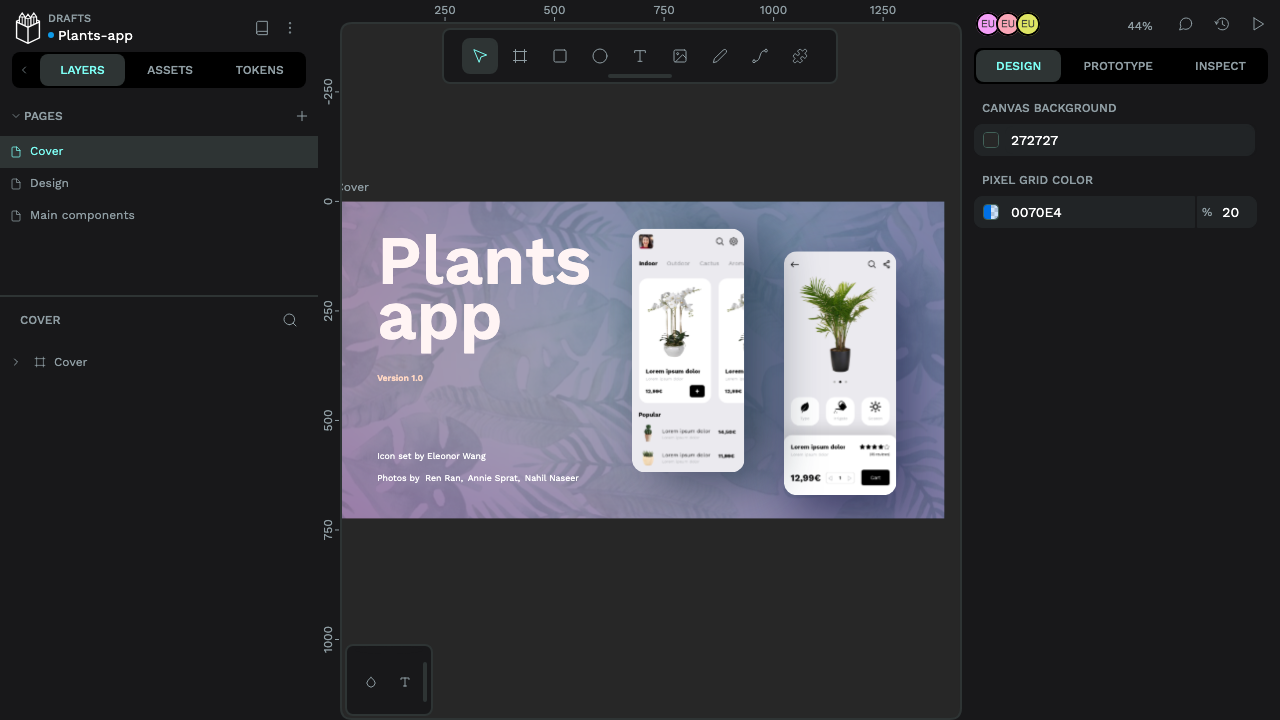Switch to the Assets tab
This screenshot has width=1280, height=720.
(x=170, y=70)
